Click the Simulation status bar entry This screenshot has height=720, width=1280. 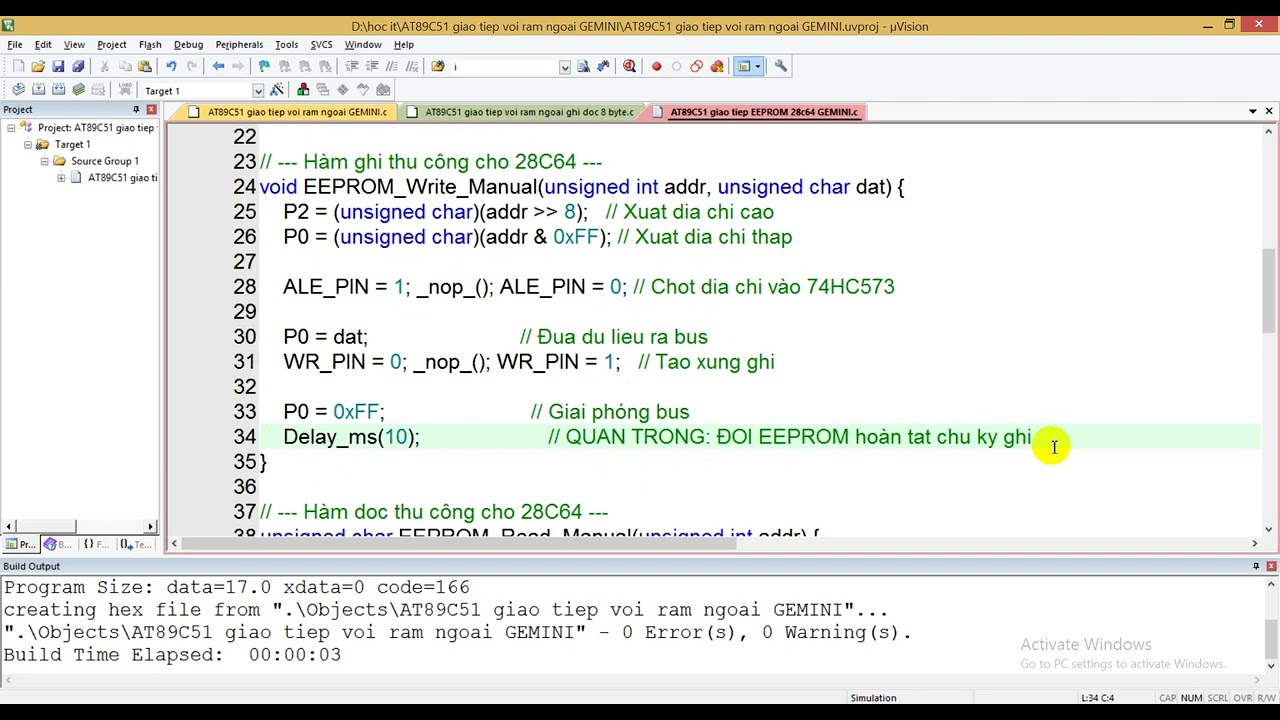873,698
